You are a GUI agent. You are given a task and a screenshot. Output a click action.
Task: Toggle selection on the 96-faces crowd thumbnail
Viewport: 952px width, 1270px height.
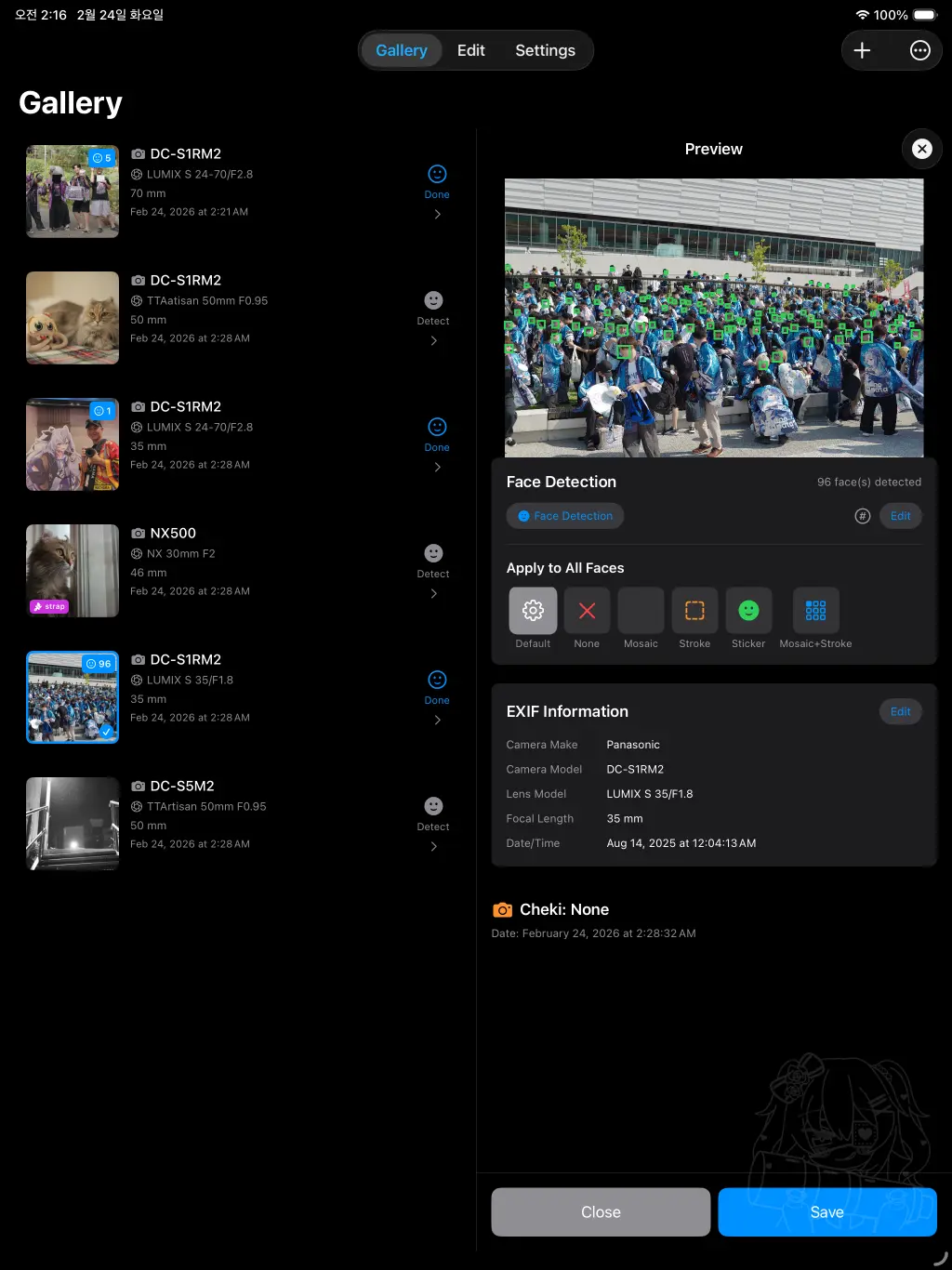tap(73, 696)
